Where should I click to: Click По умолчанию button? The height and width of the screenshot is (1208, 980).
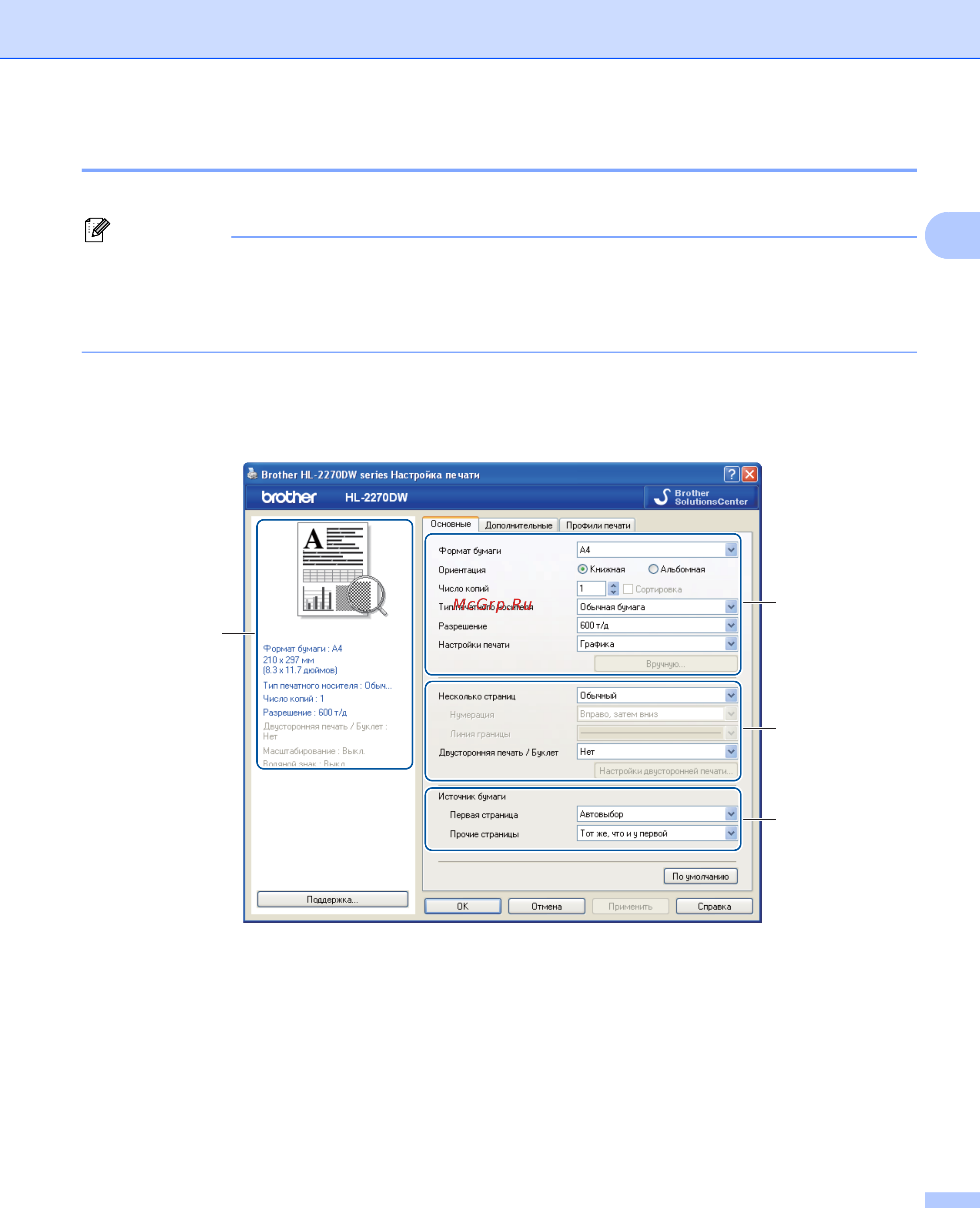click(x=700, y=876)
